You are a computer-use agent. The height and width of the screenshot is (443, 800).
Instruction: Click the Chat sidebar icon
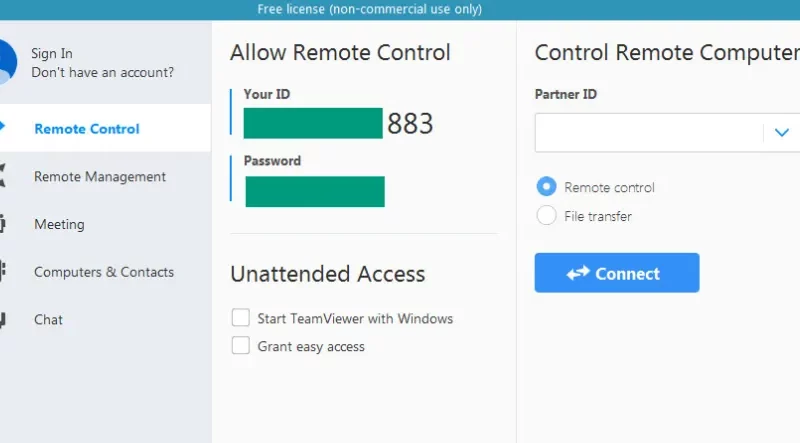(x=3, y=320)
